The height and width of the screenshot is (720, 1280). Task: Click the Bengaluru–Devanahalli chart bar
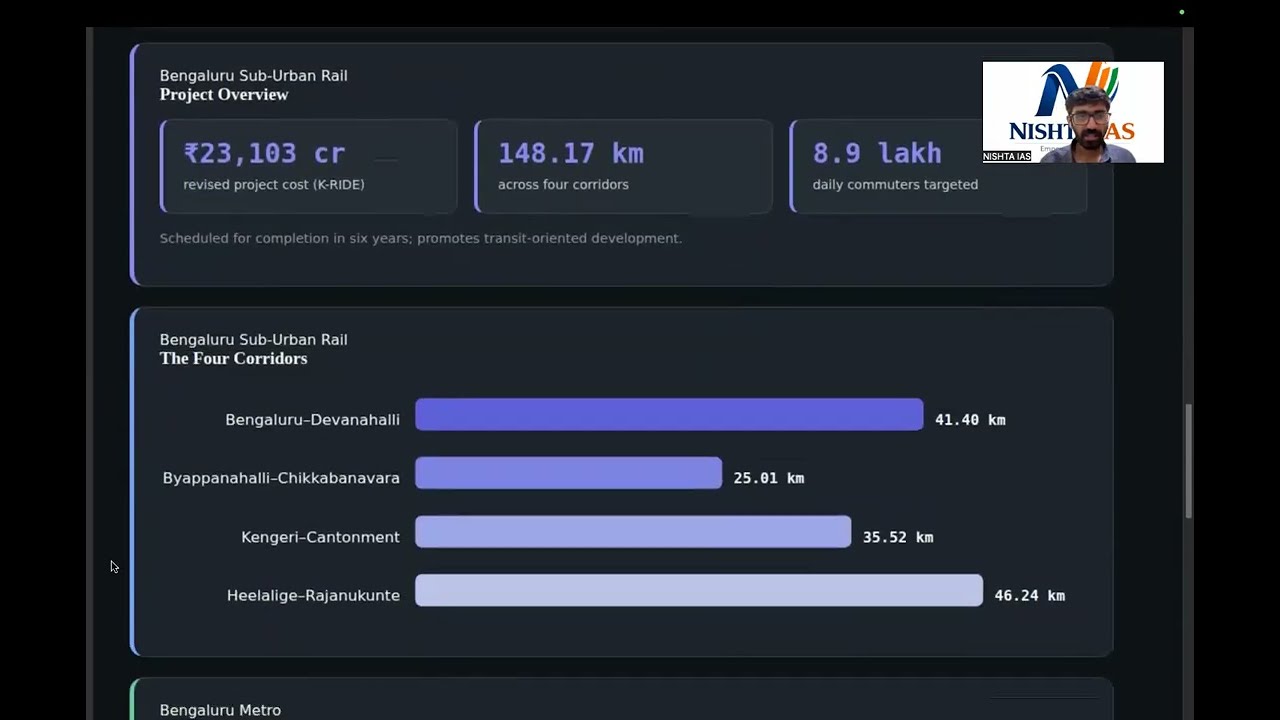click(x=669, y=415)
